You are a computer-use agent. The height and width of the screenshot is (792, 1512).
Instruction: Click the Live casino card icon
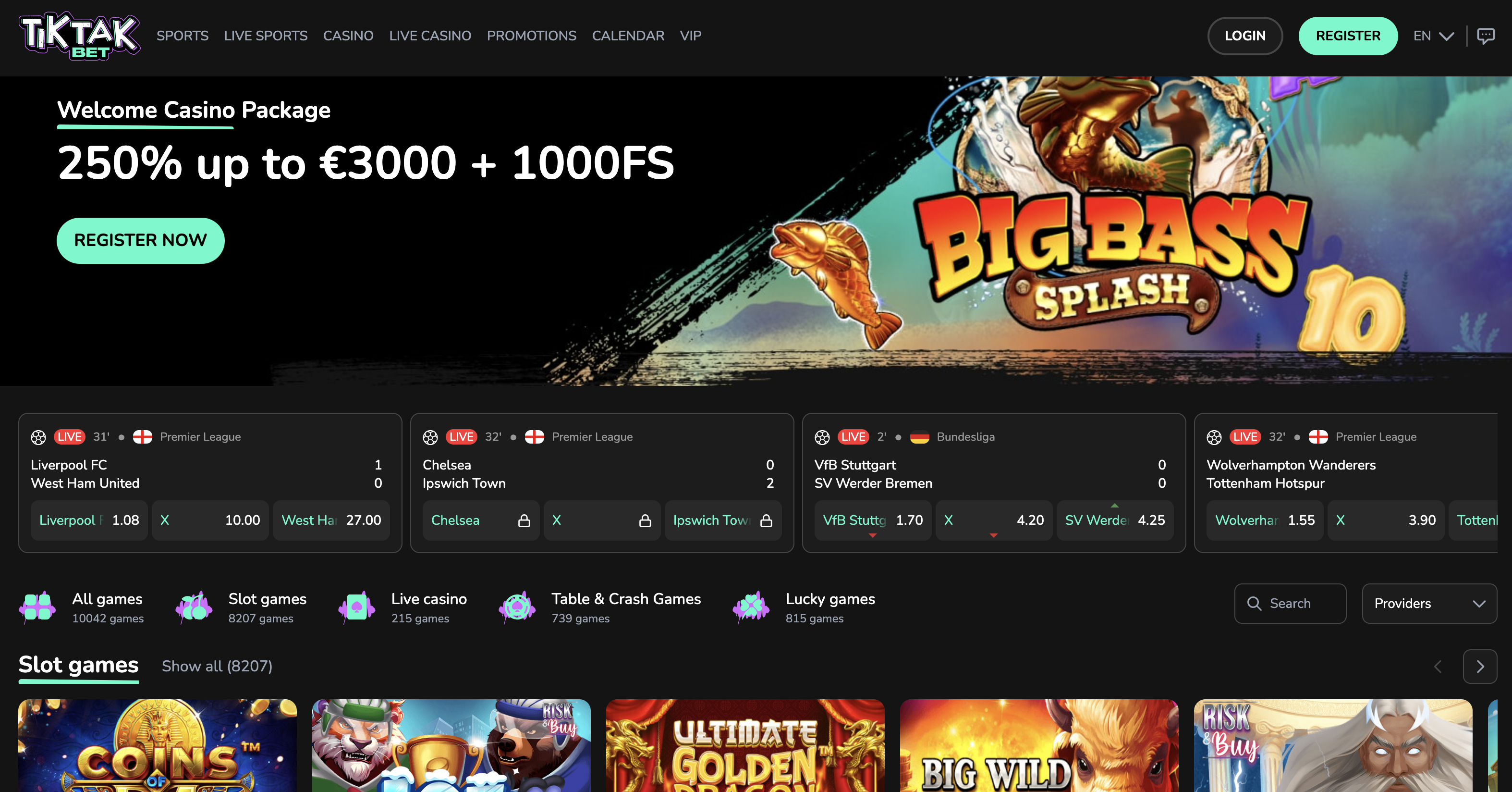click(x=357, y=606)
